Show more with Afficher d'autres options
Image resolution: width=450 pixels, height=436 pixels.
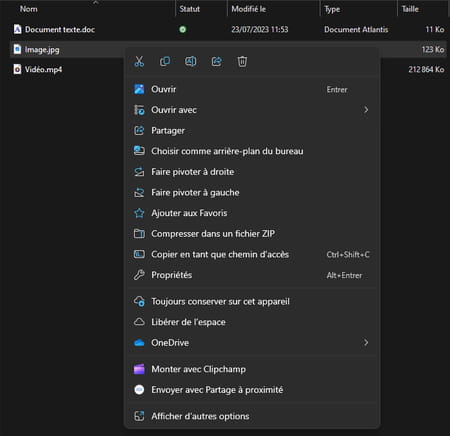[252, 416]
